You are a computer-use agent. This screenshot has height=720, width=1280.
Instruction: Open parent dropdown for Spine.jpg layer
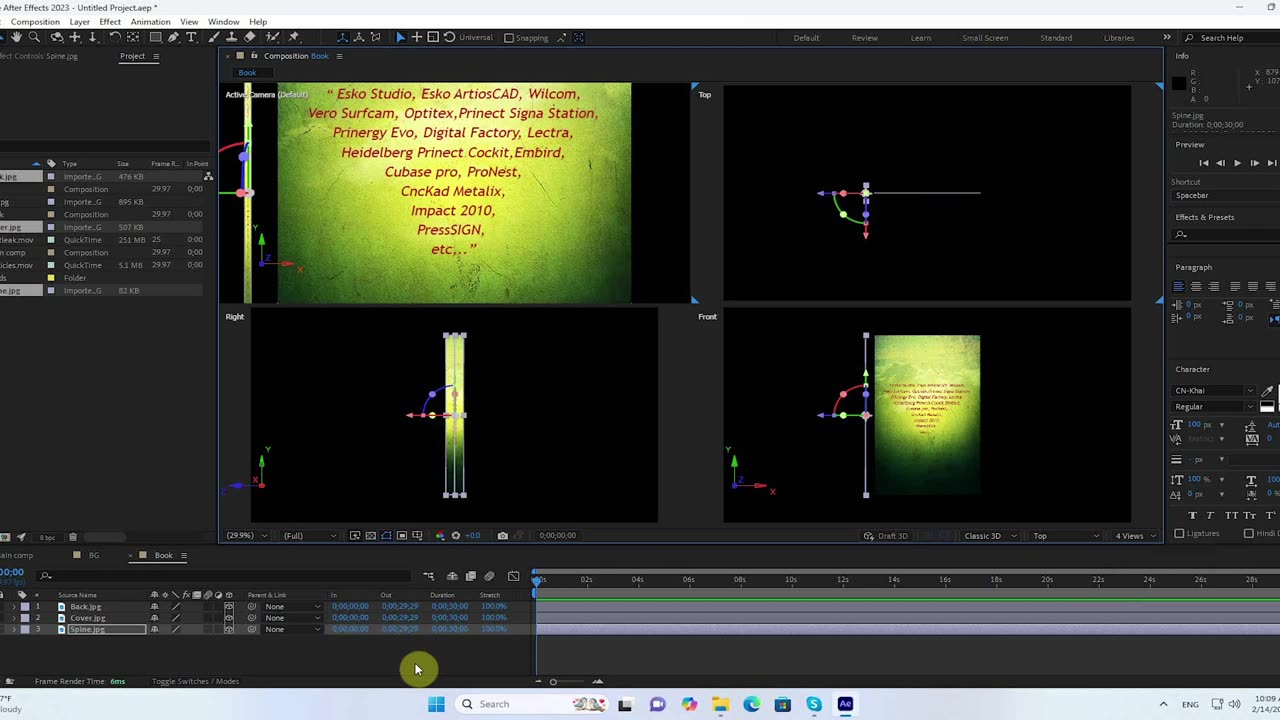point(291,629)
